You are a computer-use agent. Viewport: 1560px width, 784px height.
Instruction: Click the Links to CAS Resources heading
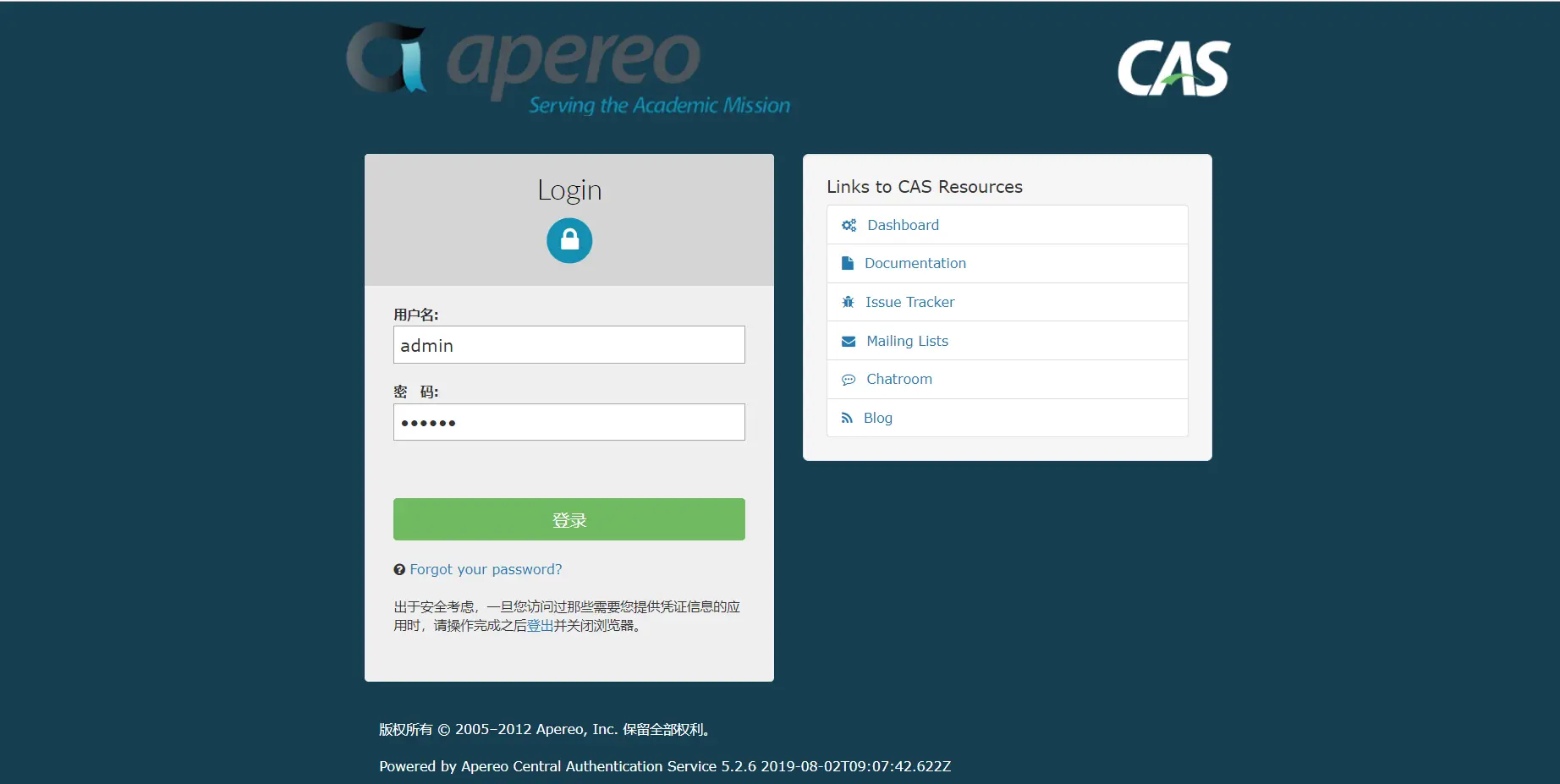coord(925,187)
